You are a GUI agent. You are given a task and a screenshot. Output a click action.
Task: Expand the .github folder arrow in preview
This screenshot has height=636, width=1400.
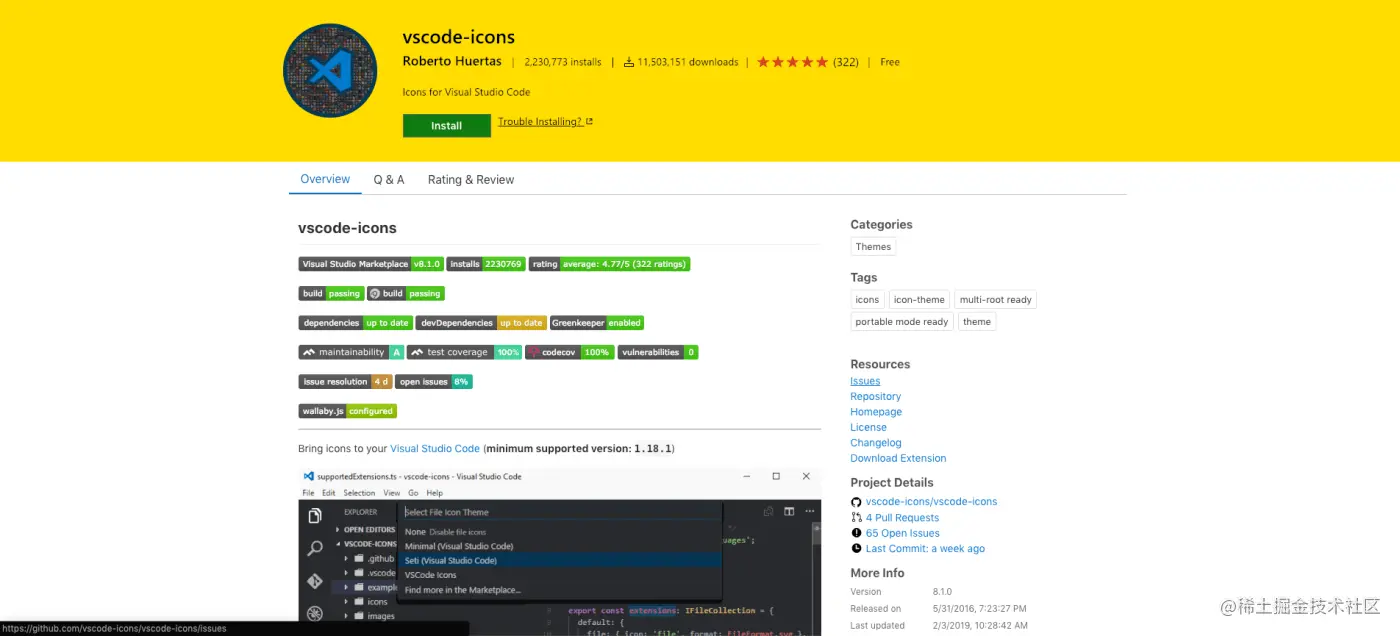pyautogui.click(x=347, y=559)
